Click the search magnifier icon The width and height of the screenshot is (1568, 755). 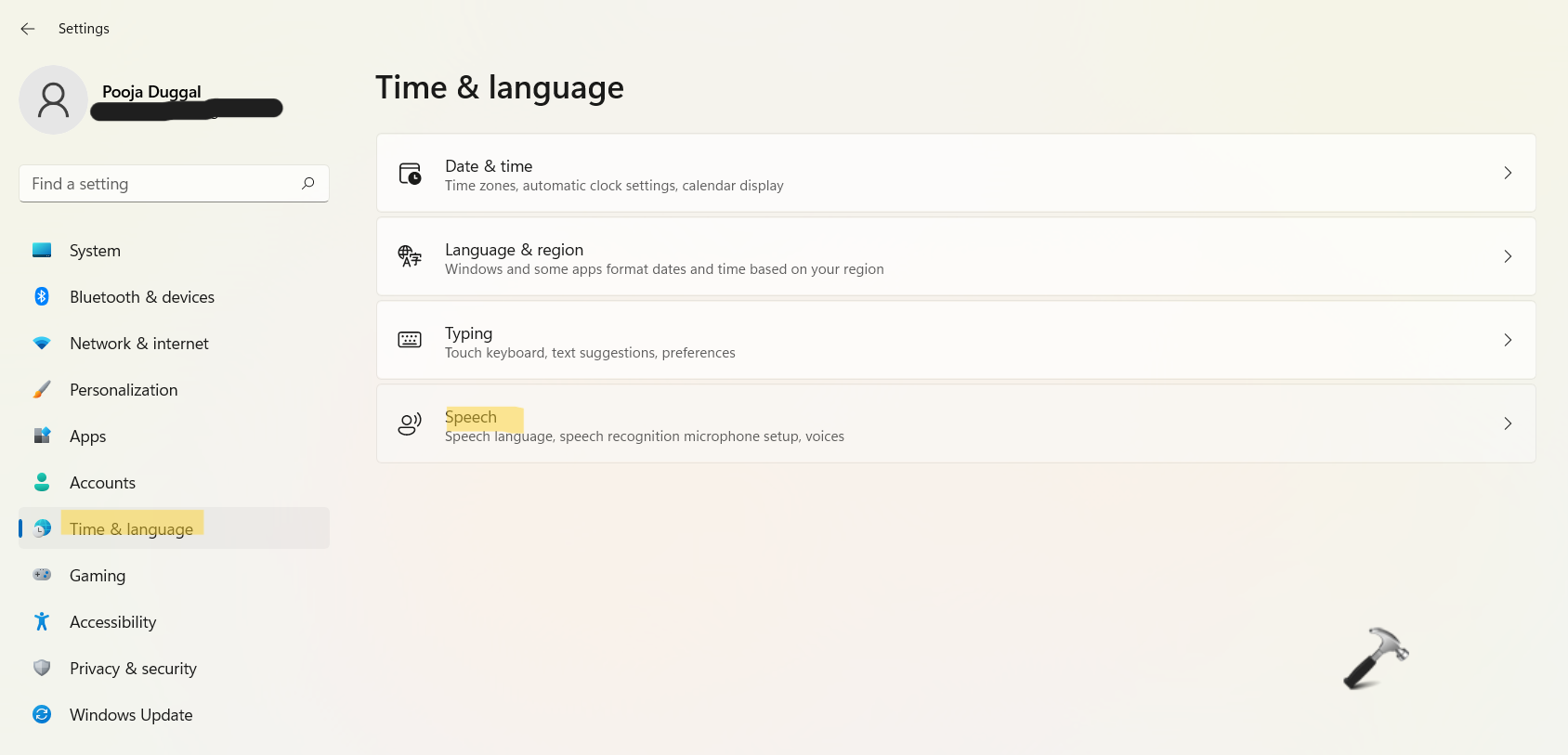click(308, 184)
